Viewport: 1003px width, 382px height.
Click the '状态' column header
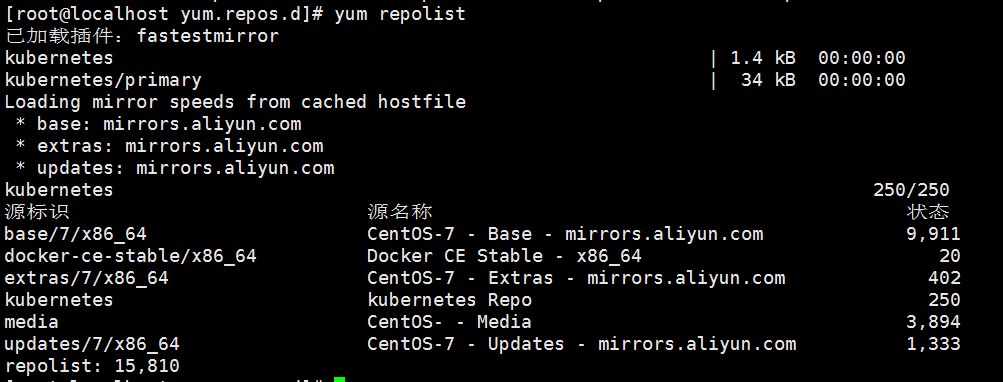[928, 212]
